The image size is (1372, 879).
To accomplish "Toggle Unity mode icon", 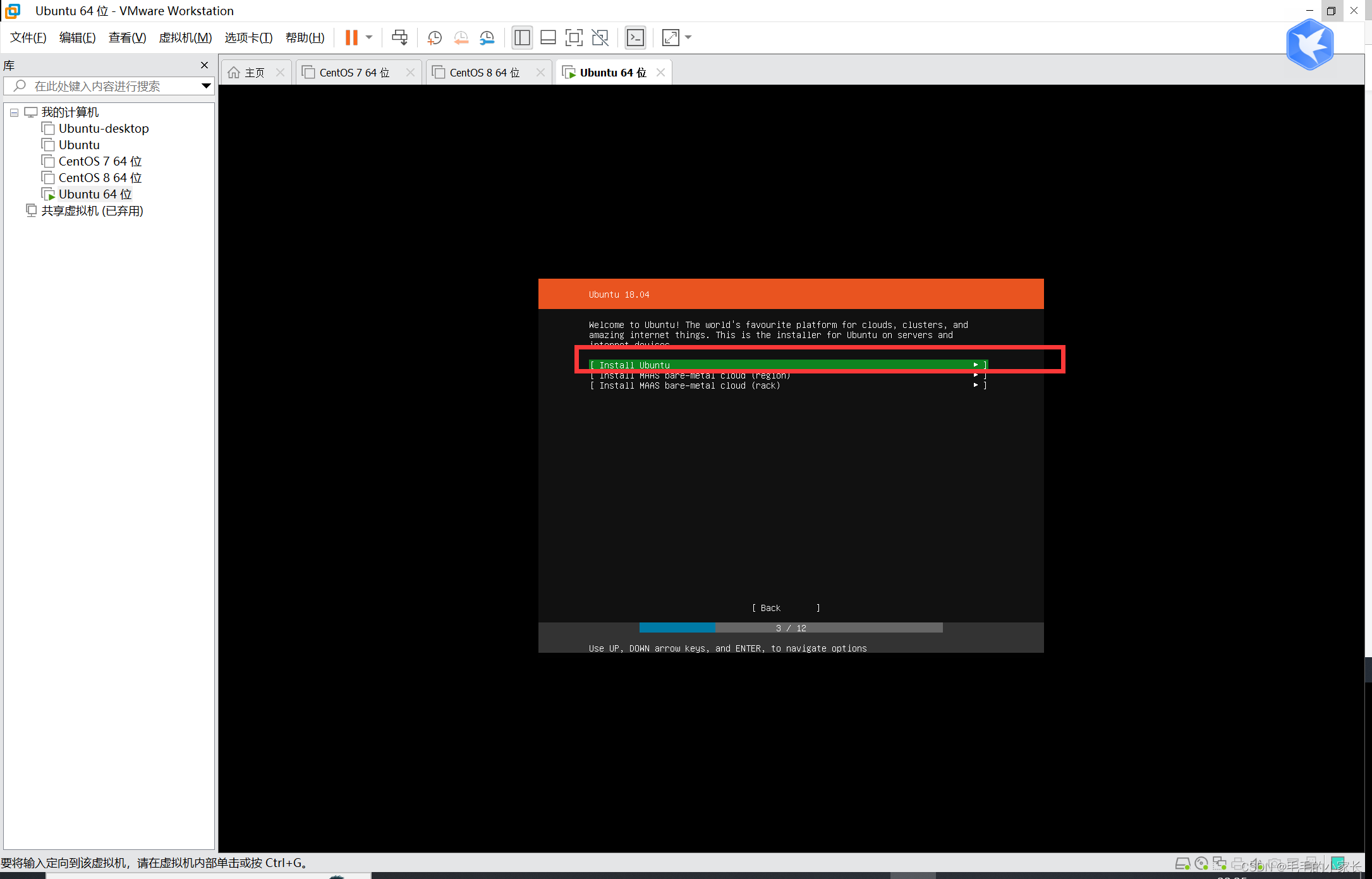I will (x=600, y=38).
